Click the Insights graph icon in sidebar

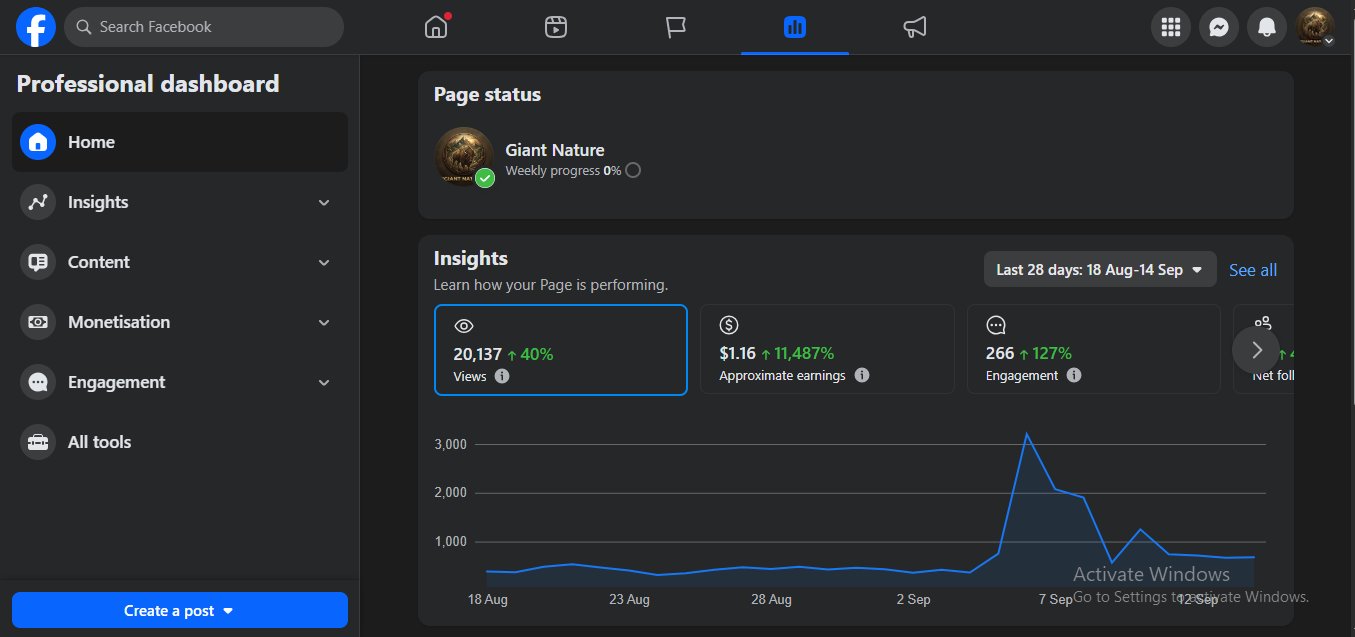[x=38, y=202]
